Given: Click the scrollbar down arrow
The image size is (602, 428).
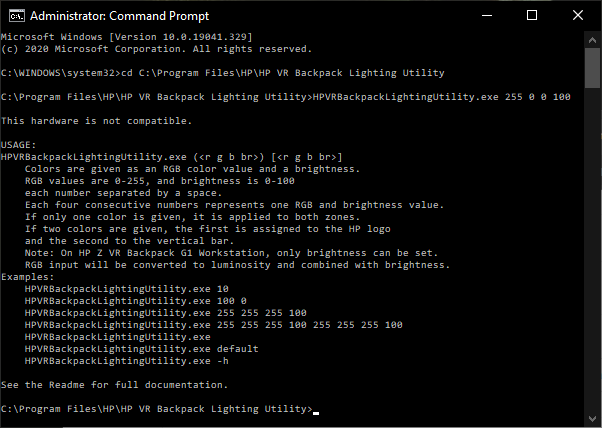Looking at the screenshot, I should click(593, 419).
